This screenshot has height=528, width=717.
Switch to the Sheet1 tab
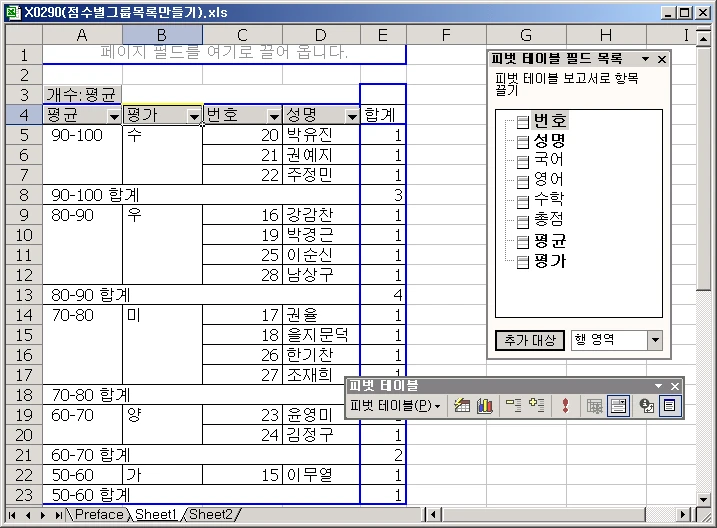click(155, 515)
